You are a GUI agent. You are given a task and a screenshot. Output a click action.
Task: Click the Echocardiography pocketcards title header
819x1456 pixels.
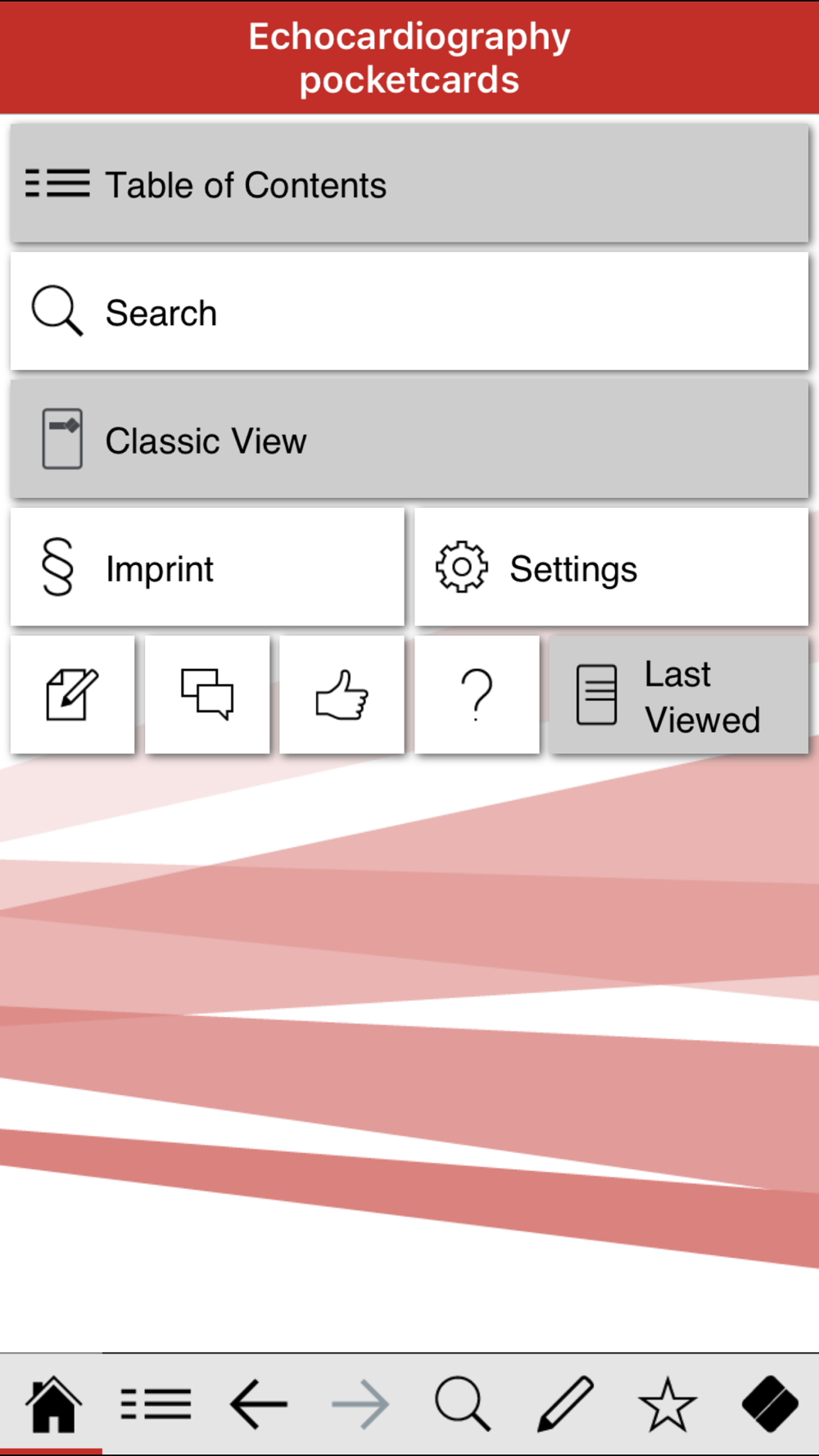point(409,58)
